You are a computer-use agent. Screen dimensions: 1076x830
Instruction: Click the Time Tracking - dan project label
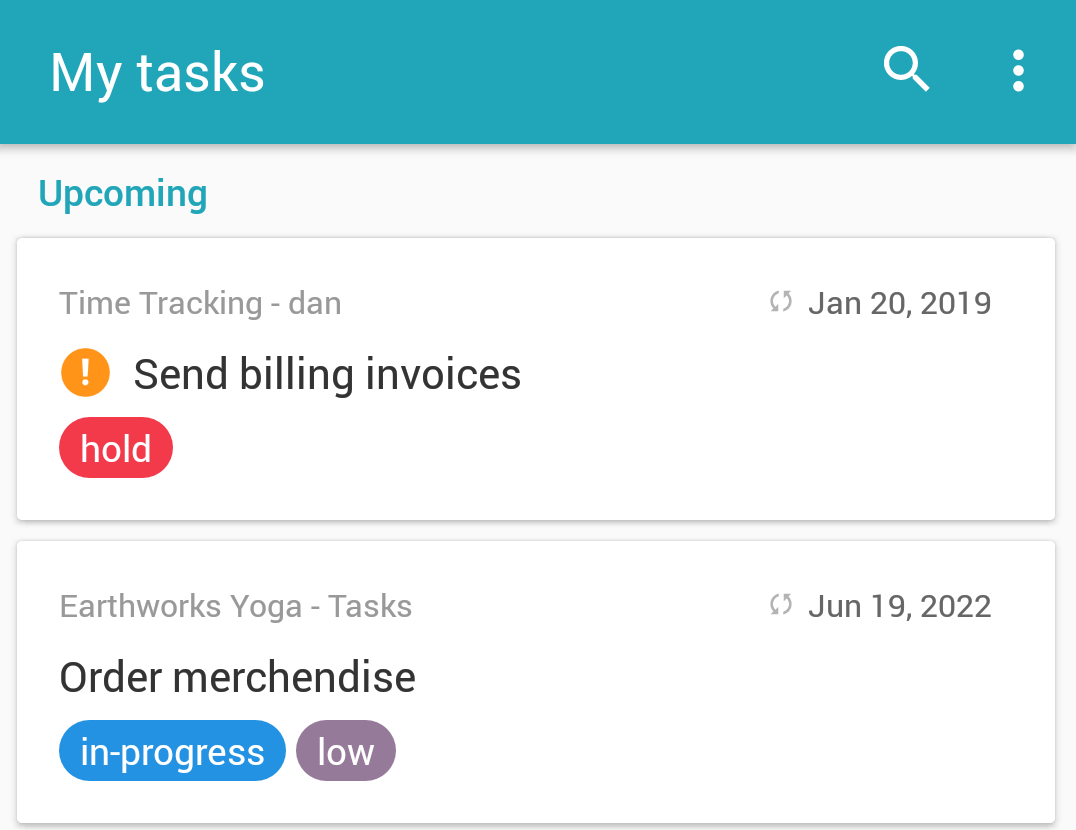200,303
